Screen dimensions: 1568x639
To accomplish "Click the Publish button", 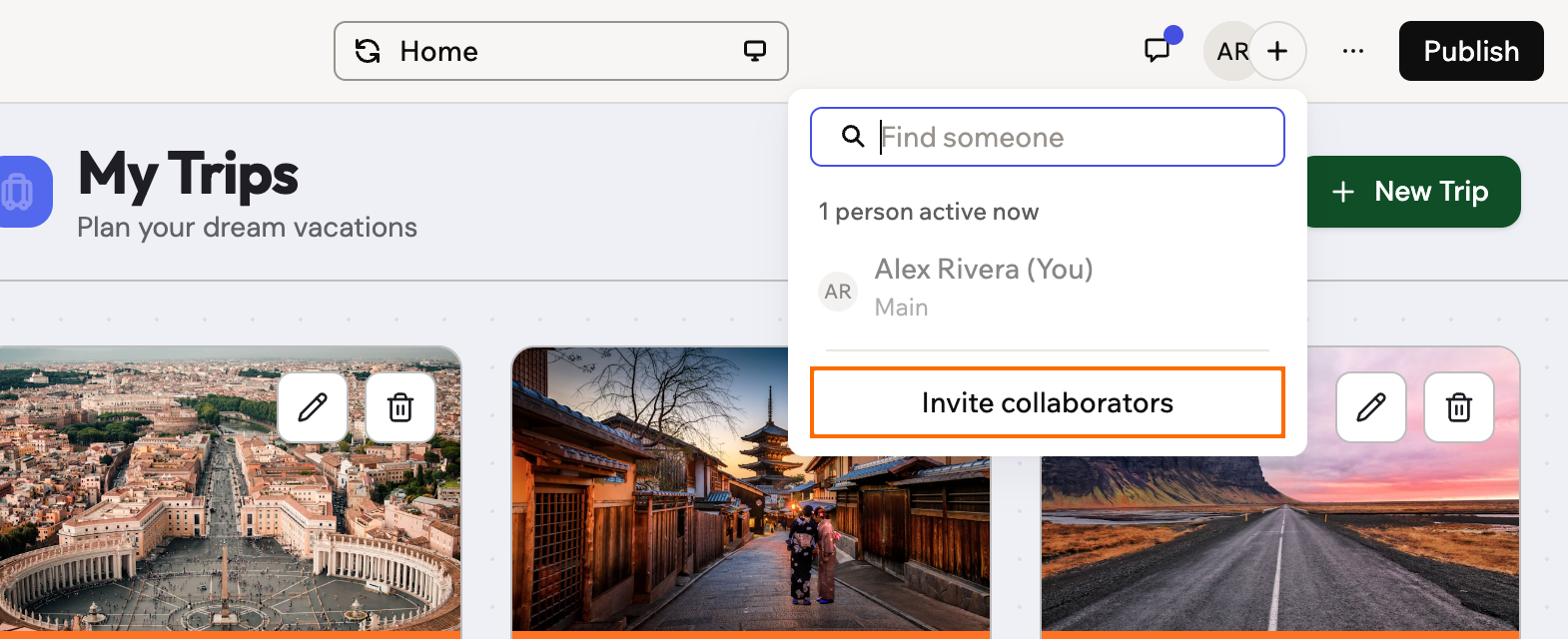I will pyautogui.click(x=1471, y=51).
